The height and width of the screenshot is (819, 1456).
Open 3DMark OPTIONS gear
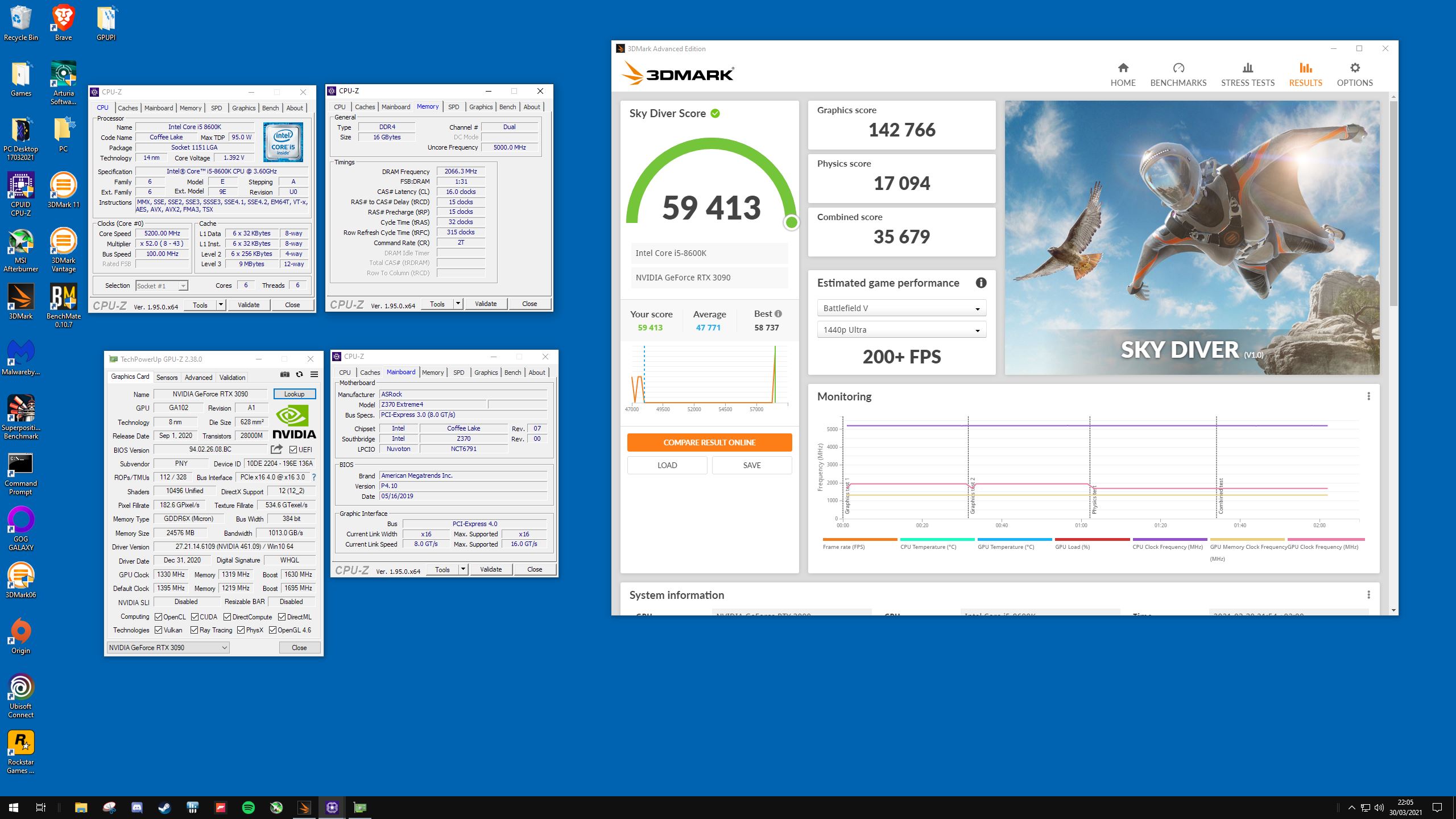tap(1355, 75)
